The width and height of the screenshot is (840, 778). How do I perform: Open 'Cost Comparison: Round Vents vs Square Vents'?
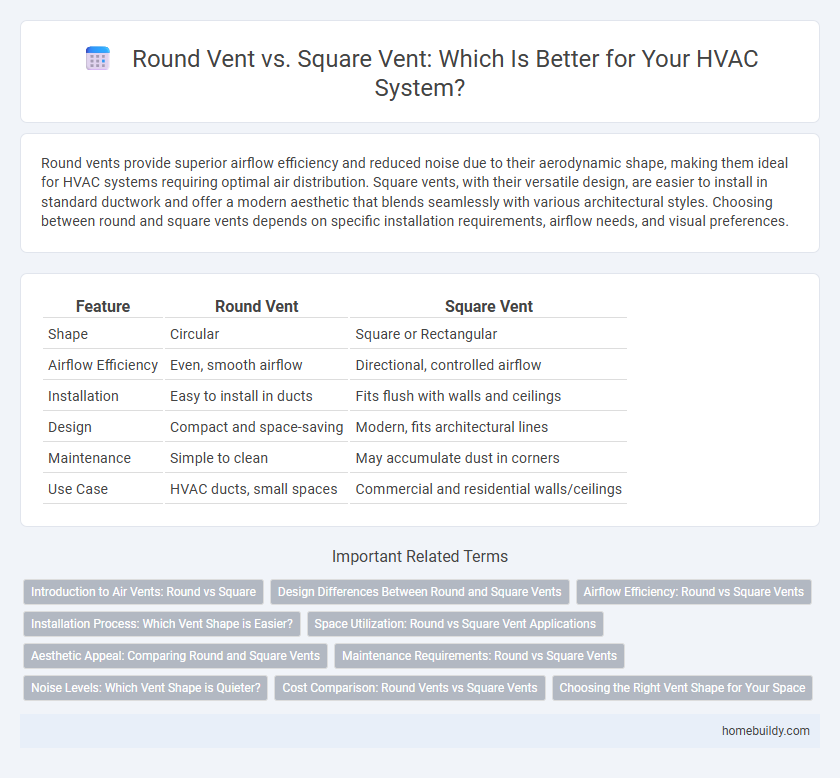tap(410, 688)
